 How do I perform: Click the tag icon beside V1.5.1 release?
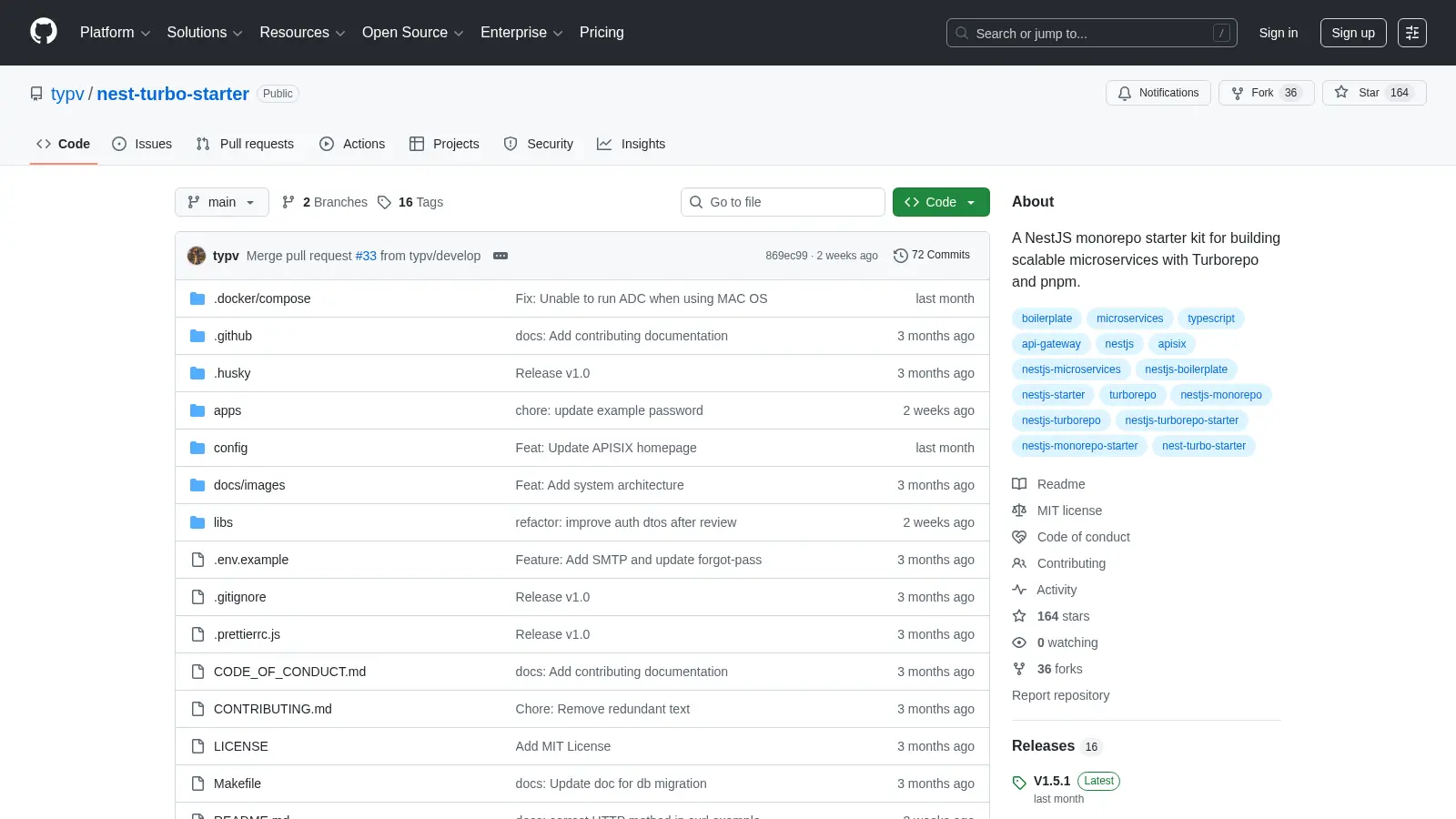click(1019, 783)
